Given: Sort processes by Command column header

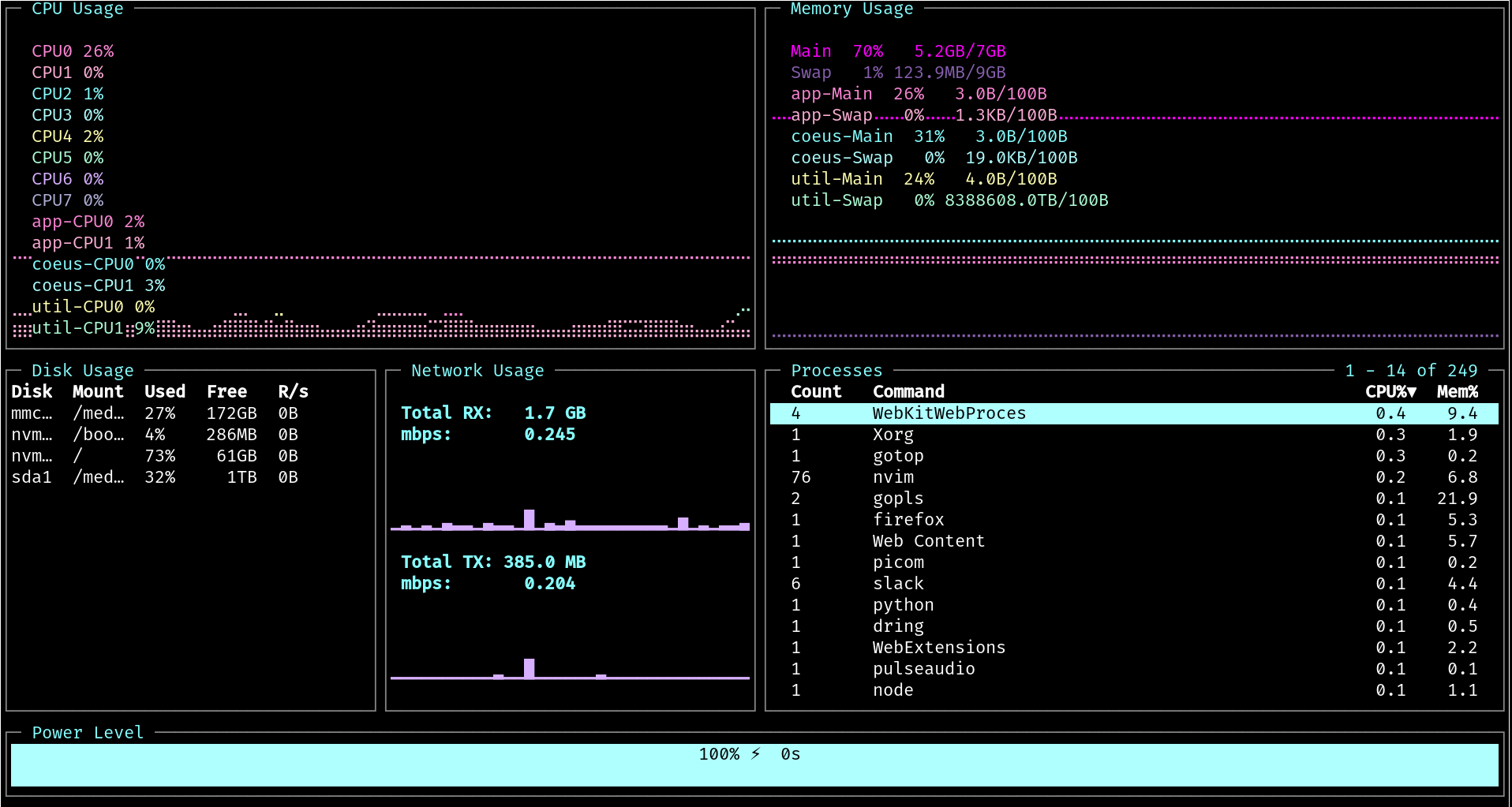Looking at the screenshot, I should coord(908,392).
